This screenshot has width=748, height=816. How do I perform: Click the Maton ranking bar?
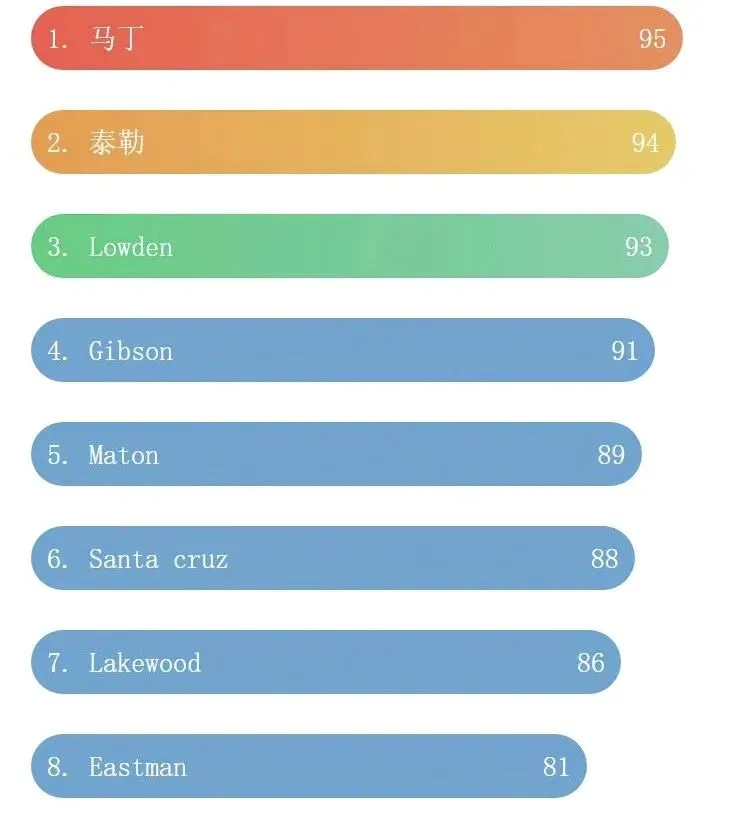click(x=336, y=454)
